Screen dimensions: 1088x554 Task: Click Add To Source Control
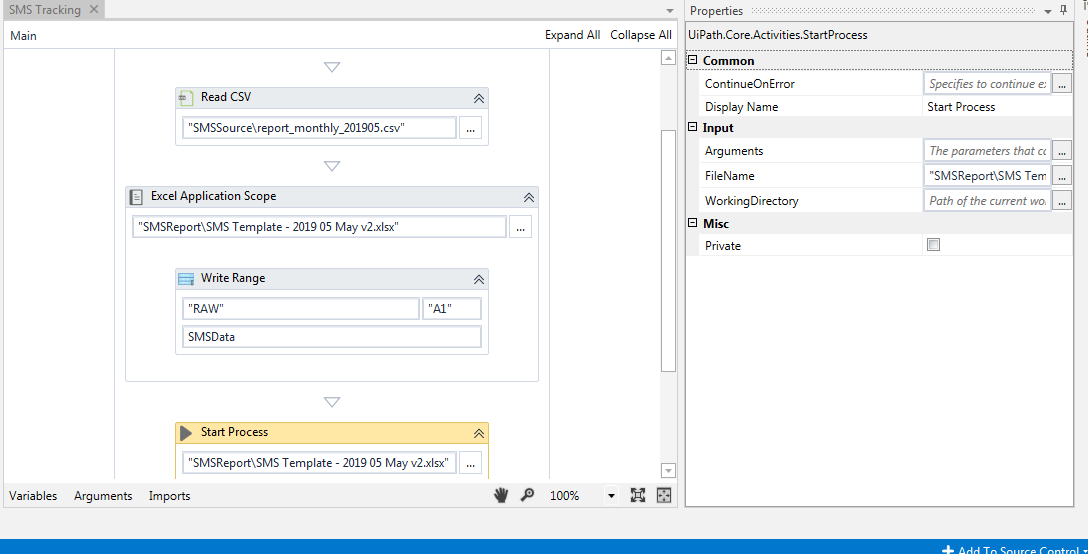1014,550
